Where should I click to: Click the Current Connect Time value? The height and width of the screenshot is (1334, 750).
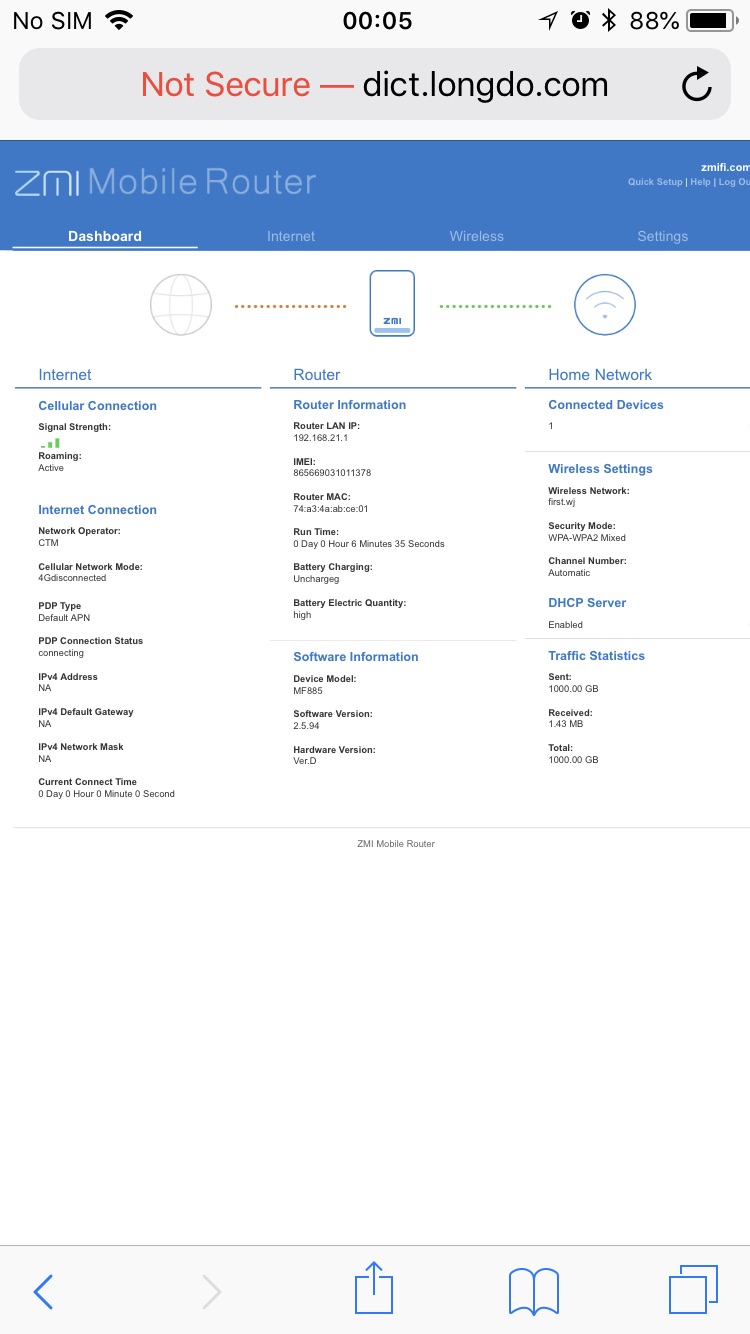click(106, 794)
